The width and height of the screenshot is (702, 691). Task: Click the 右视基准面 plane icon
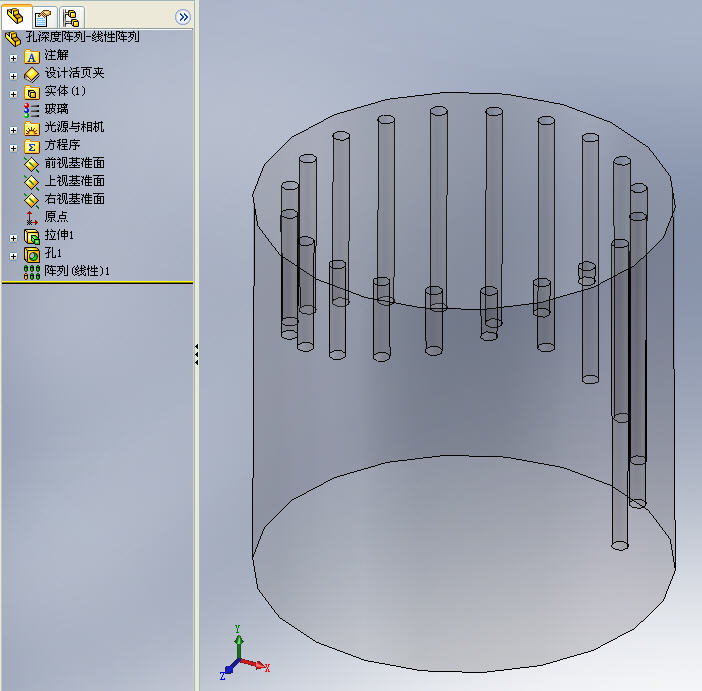point(31,200)
